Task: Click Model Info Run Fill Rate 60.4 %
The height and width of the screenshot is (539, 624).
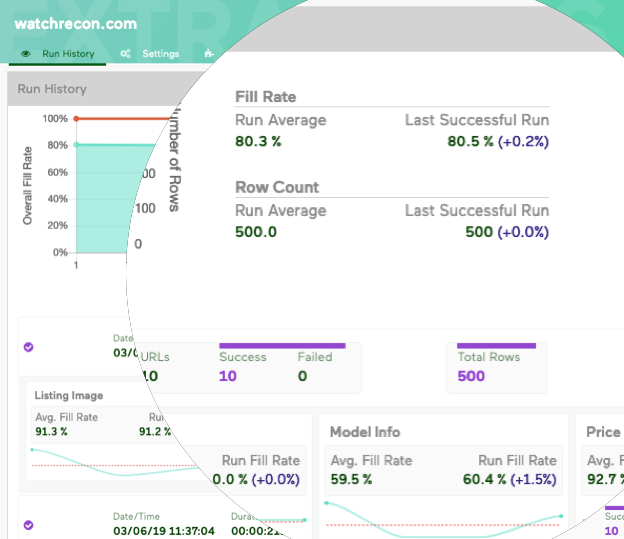Action: [x=484, y=479]
